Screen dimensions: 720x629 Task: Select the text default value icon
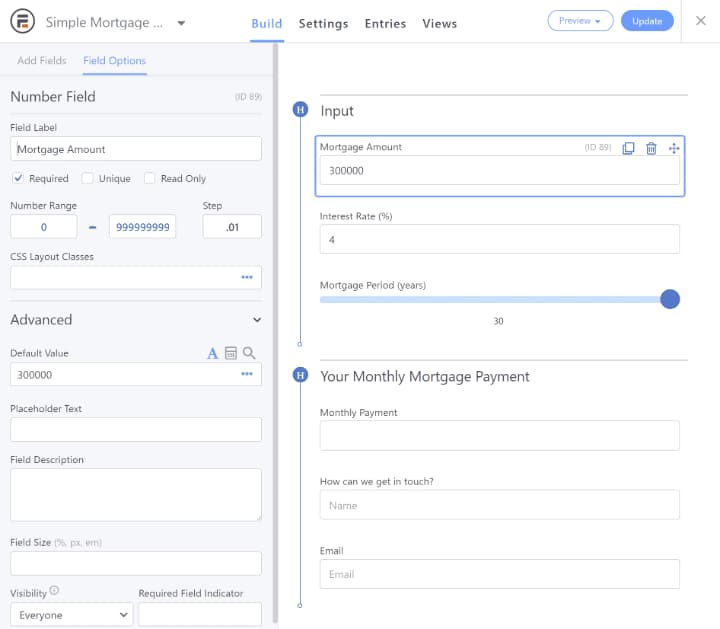click(x=212, y=353)
